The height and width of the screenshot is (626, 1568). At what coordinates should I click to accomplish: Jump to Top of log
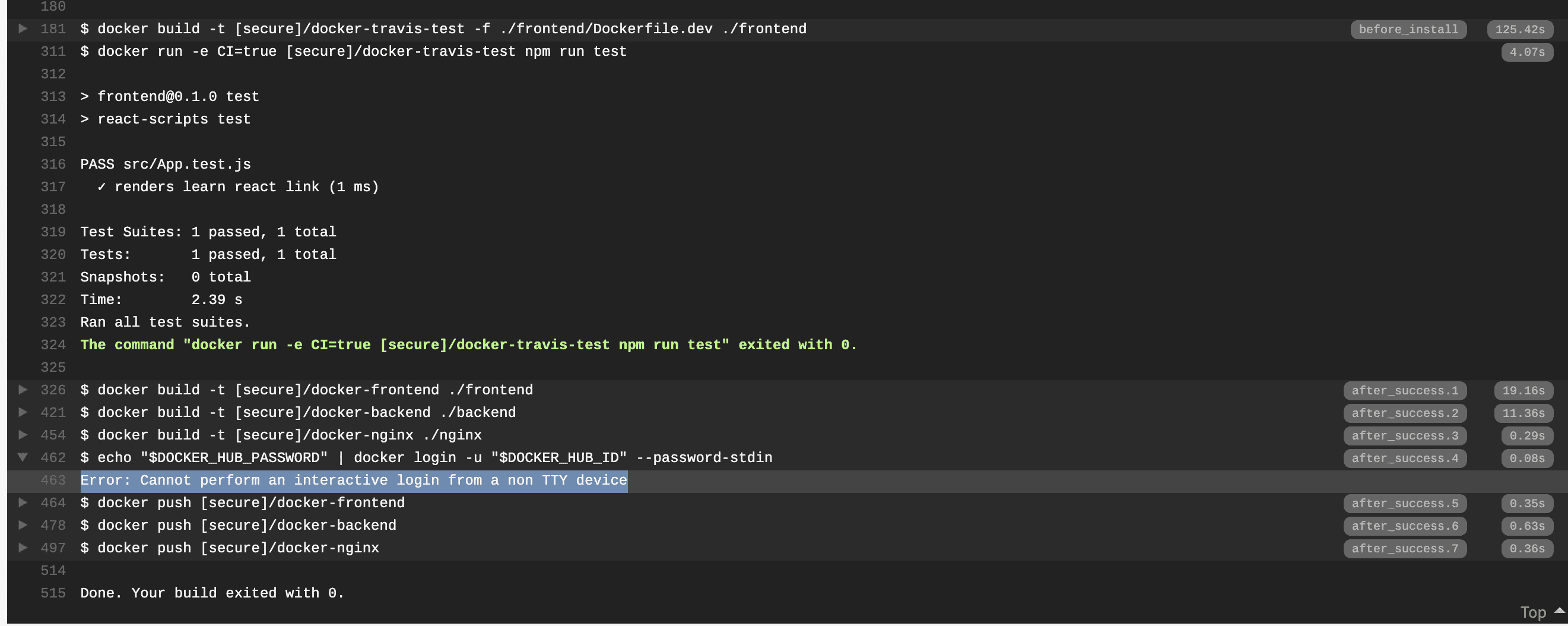(x=1541, y=612)
